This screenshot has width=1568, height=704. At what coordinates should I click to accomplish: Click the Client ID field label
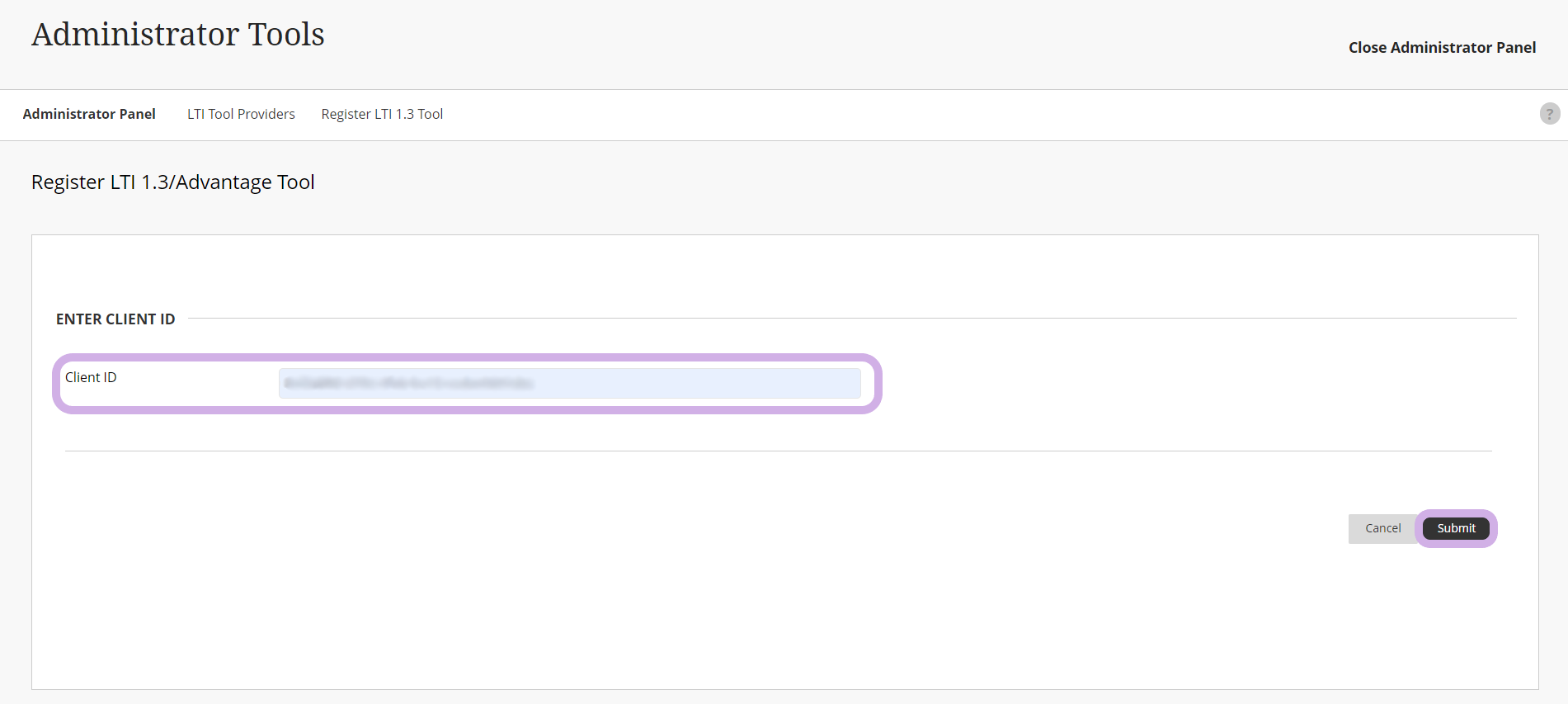pos(91,377)
